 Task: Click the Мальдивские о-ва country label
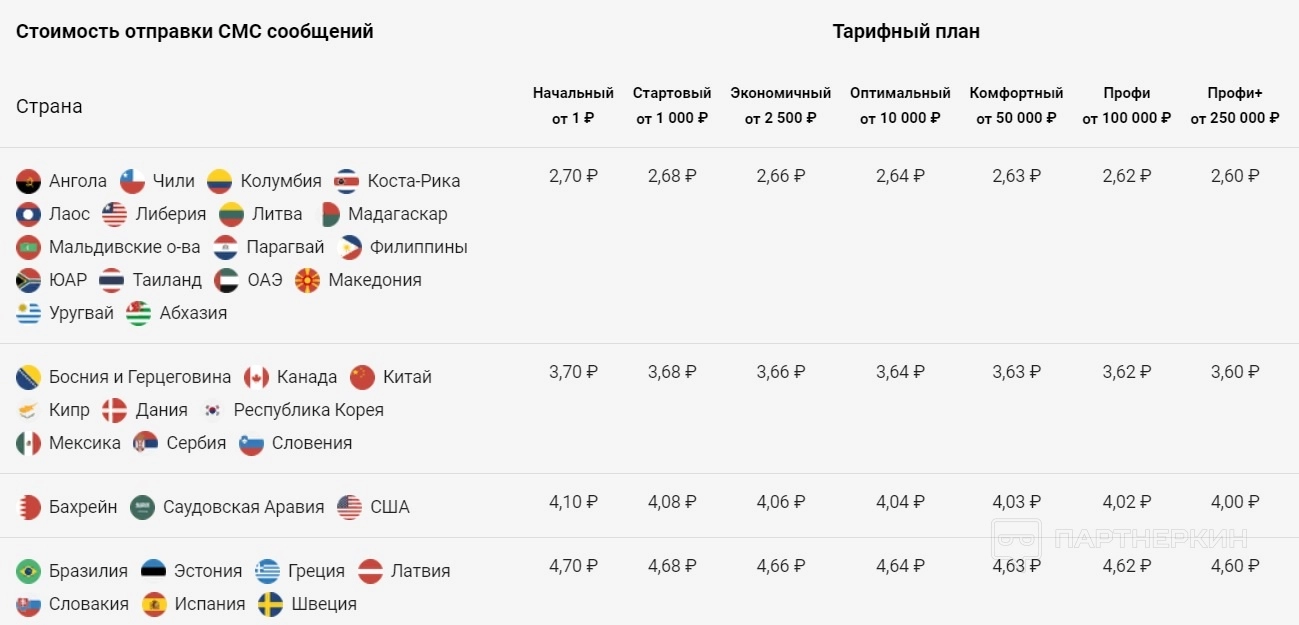point(124,247)
